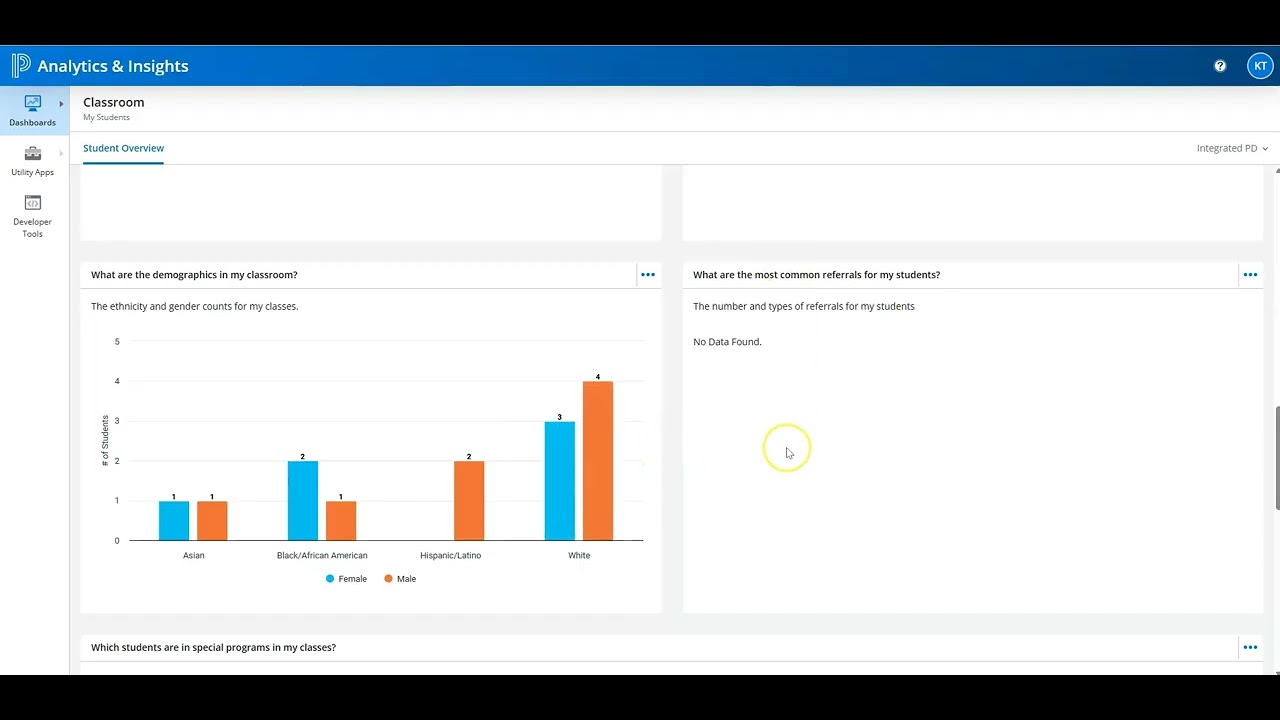Image resolution: width=1280 pixels, height=720 pixels.
Task: Click the Asian female bar
Action: (x=174, y=521)
